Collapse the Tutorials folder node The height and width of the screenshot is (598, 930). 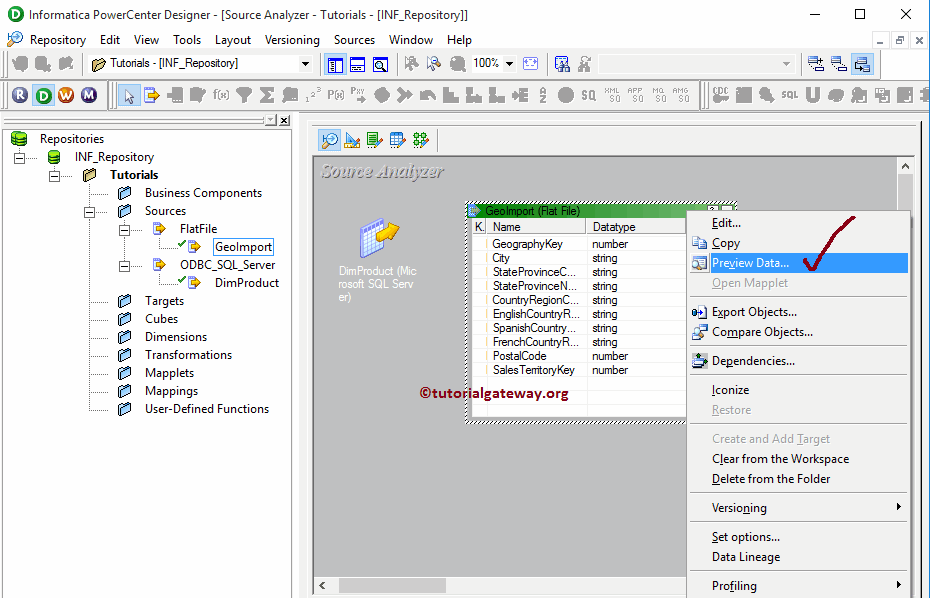[55, 176]
